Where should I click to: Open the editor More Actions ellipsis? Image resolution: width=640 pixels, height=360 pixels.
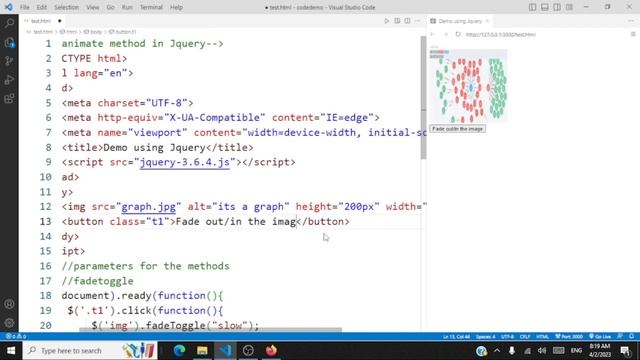pyautogui.click(x=417, y=21)
